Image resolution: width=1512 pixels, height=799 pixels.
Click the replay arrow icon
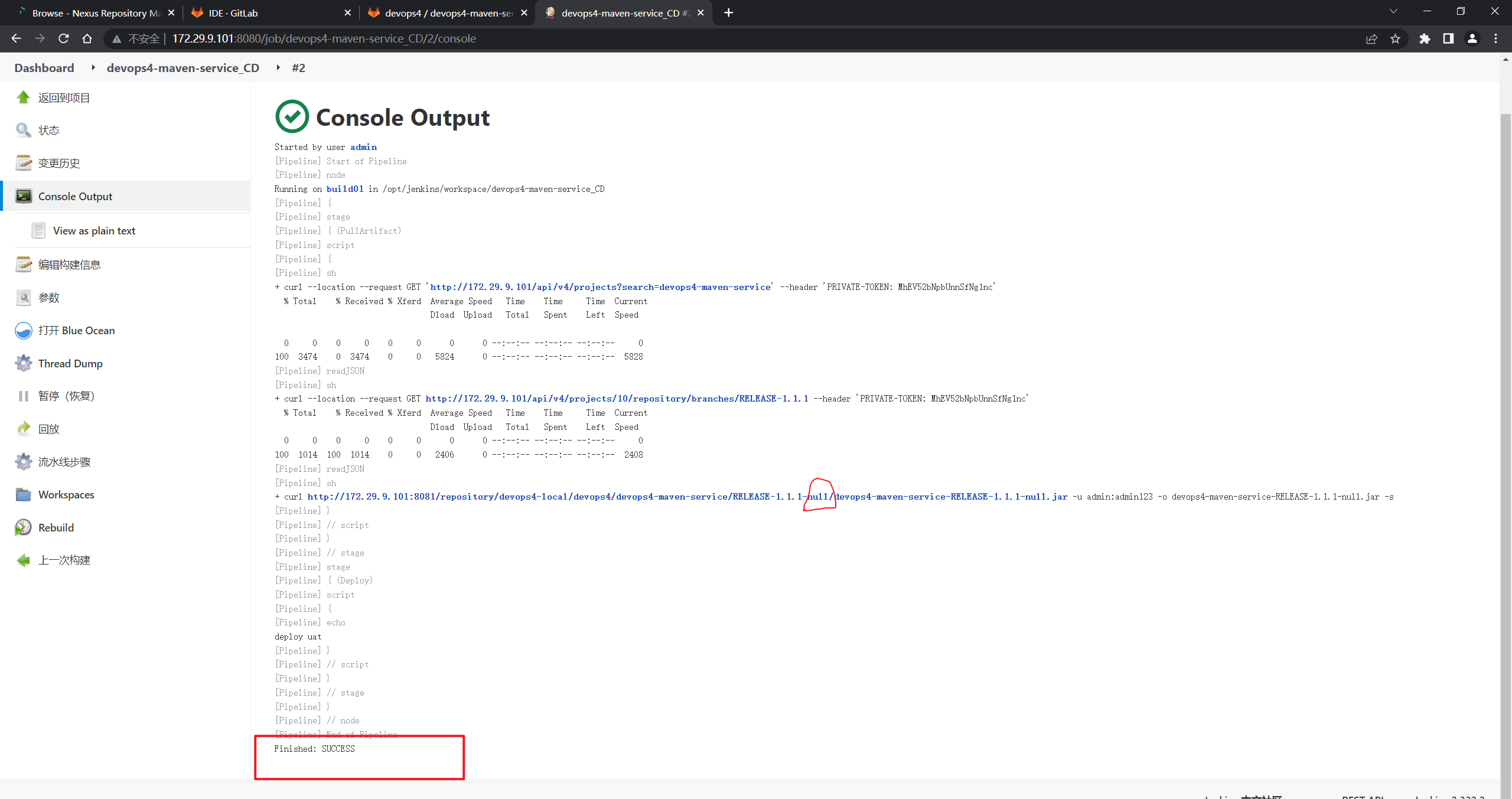coord(23,429)
